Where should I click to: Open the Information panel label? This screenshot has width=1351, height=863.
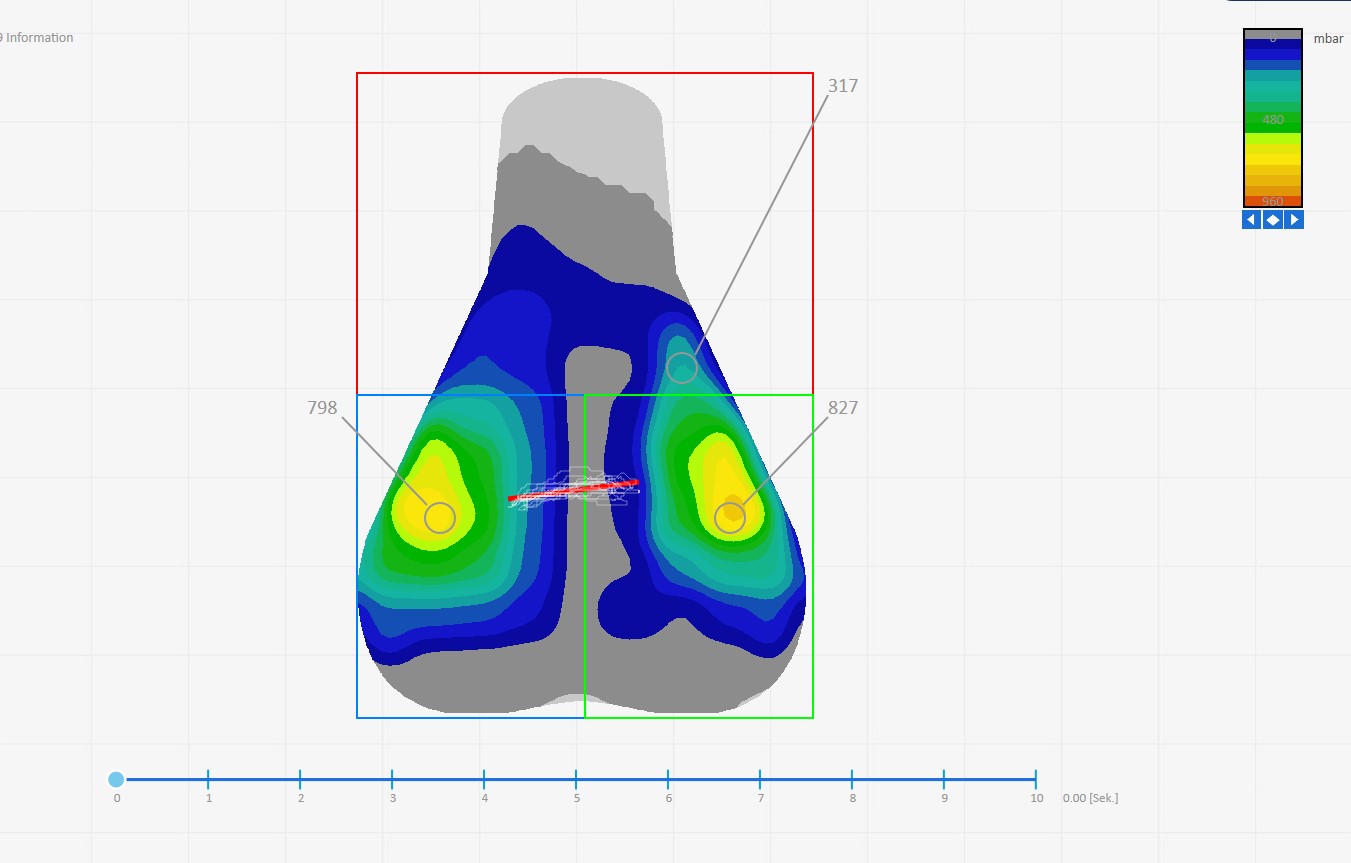[x=38, y=38]
